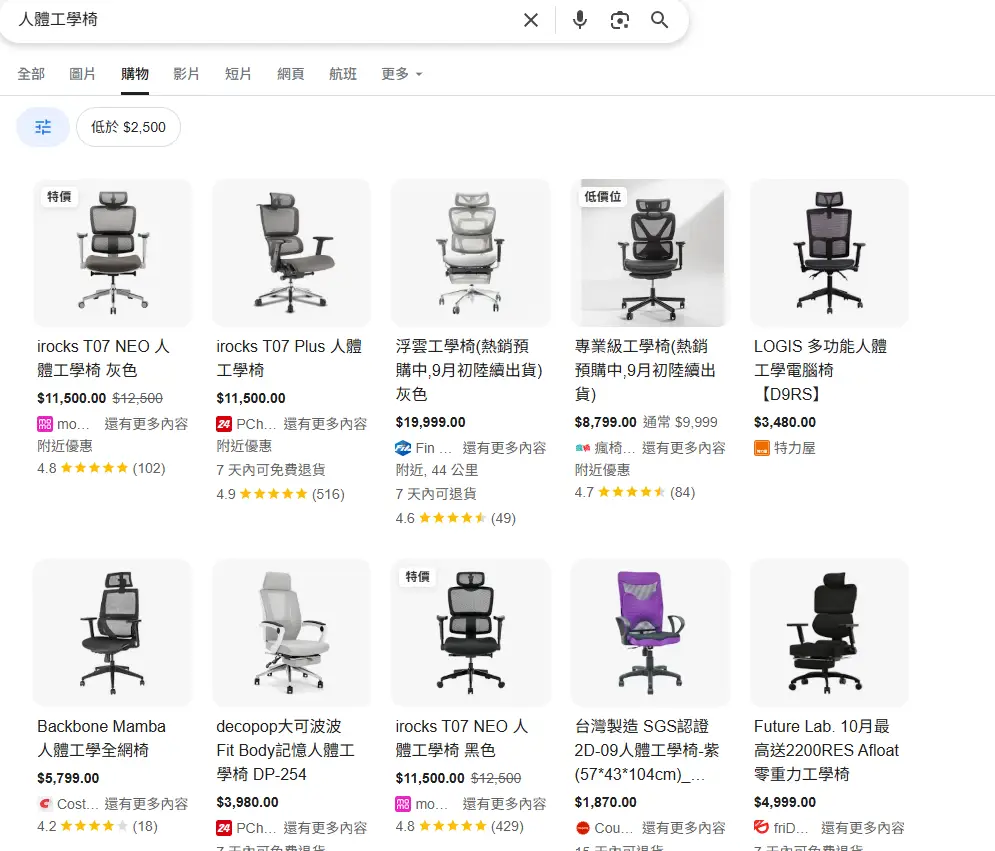Expand 還有更多內容 for 浮雲工學椅
995x851 pixels.
coord(504,448)
